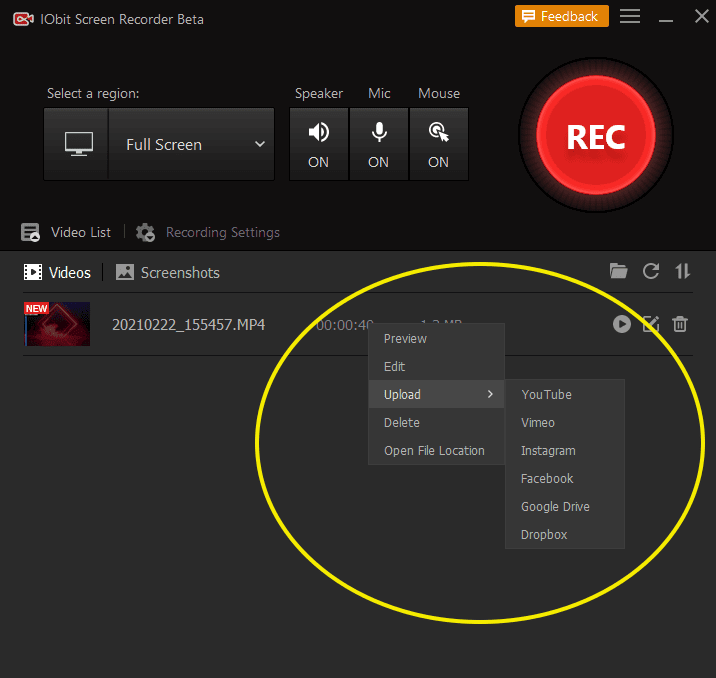Expand the Upload submenu
The image size is (716, 678).
point(437,394)
